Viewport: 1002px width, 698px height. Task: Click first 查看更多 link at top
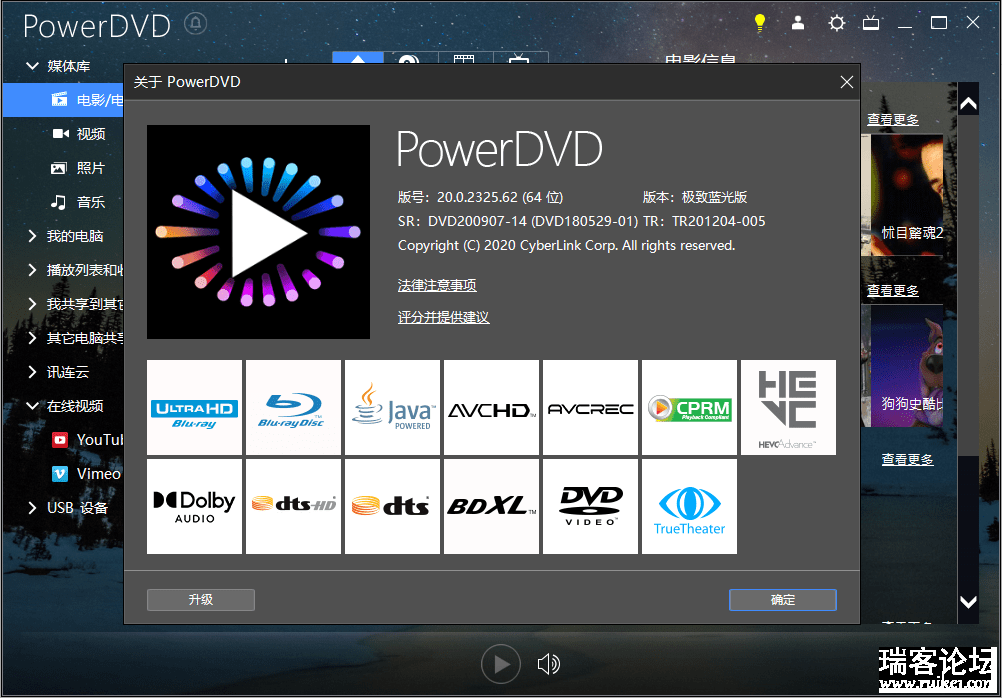[893, 120]
